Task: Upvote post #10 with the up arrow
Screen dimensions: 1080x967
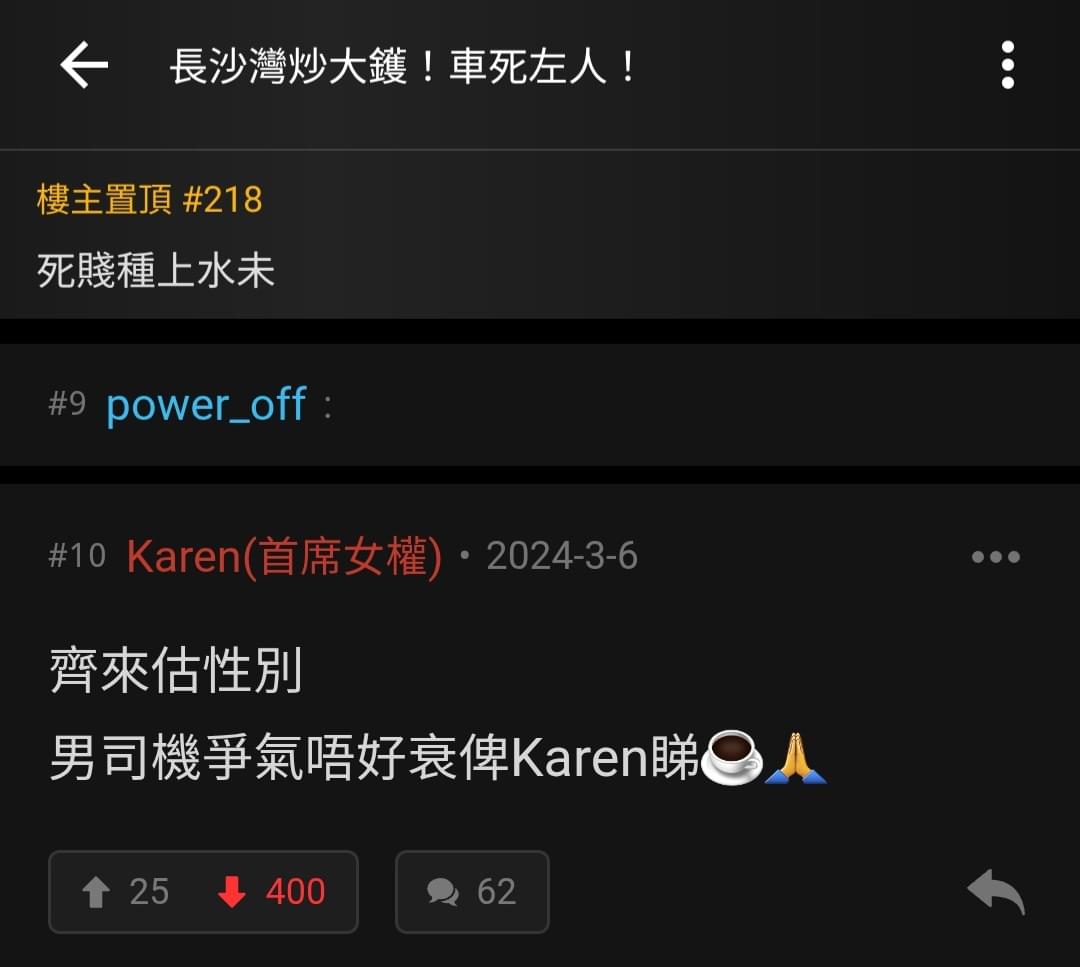Action: pos(96,892)
